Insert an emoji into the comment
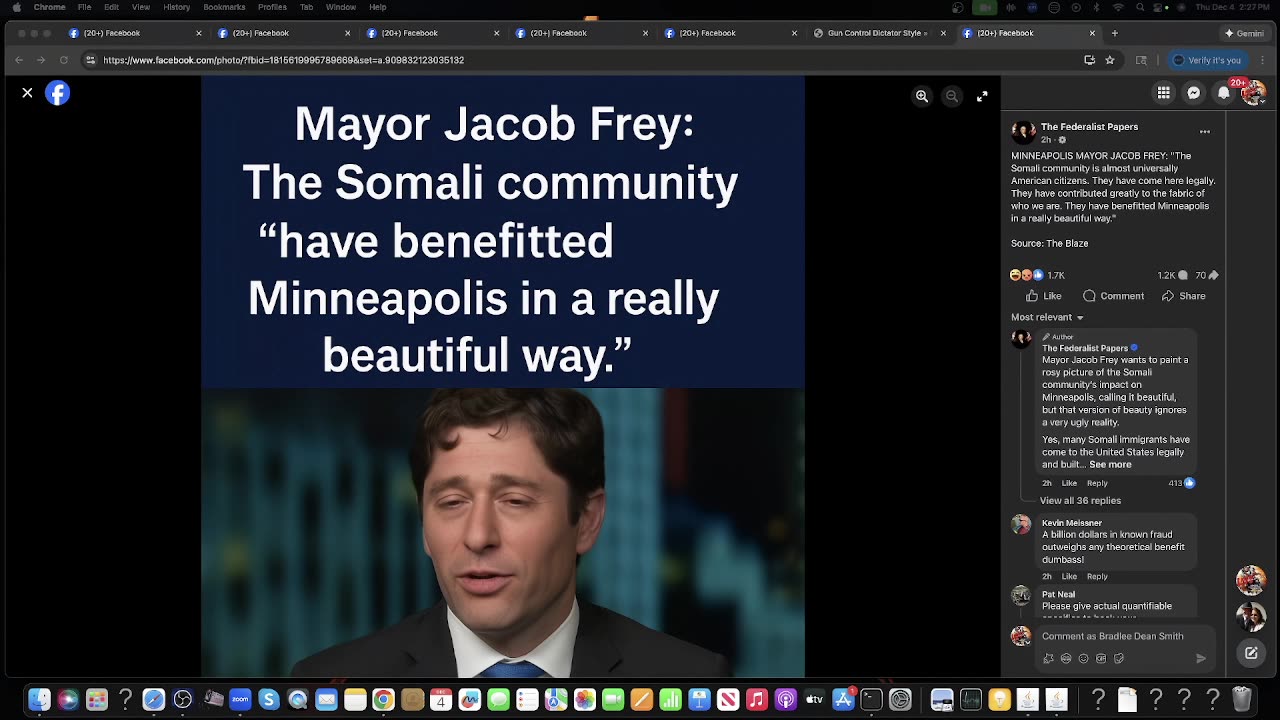 [x=1083, y=659]
